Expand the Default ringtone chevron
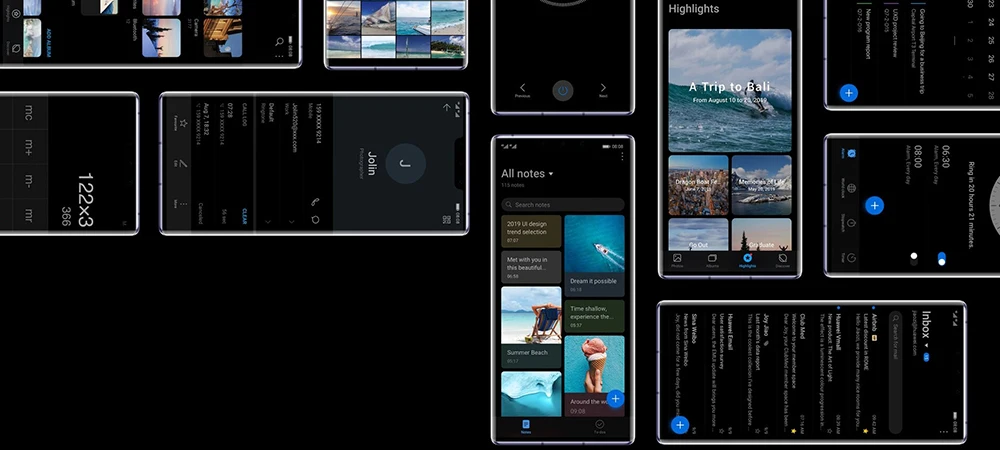 pos(268,221)
